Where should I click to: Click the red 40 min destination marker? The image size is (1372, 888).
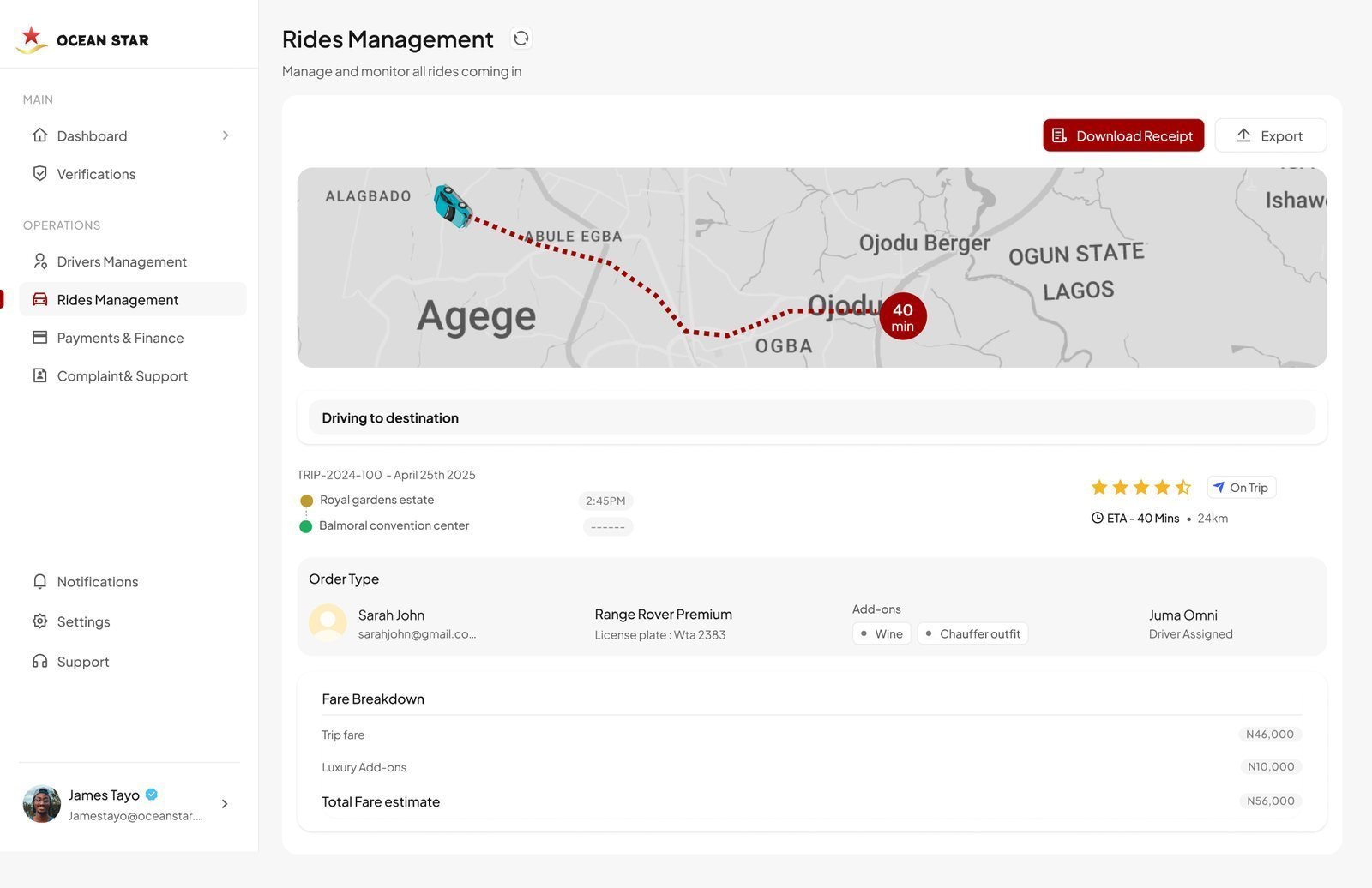tap(903, 316)
